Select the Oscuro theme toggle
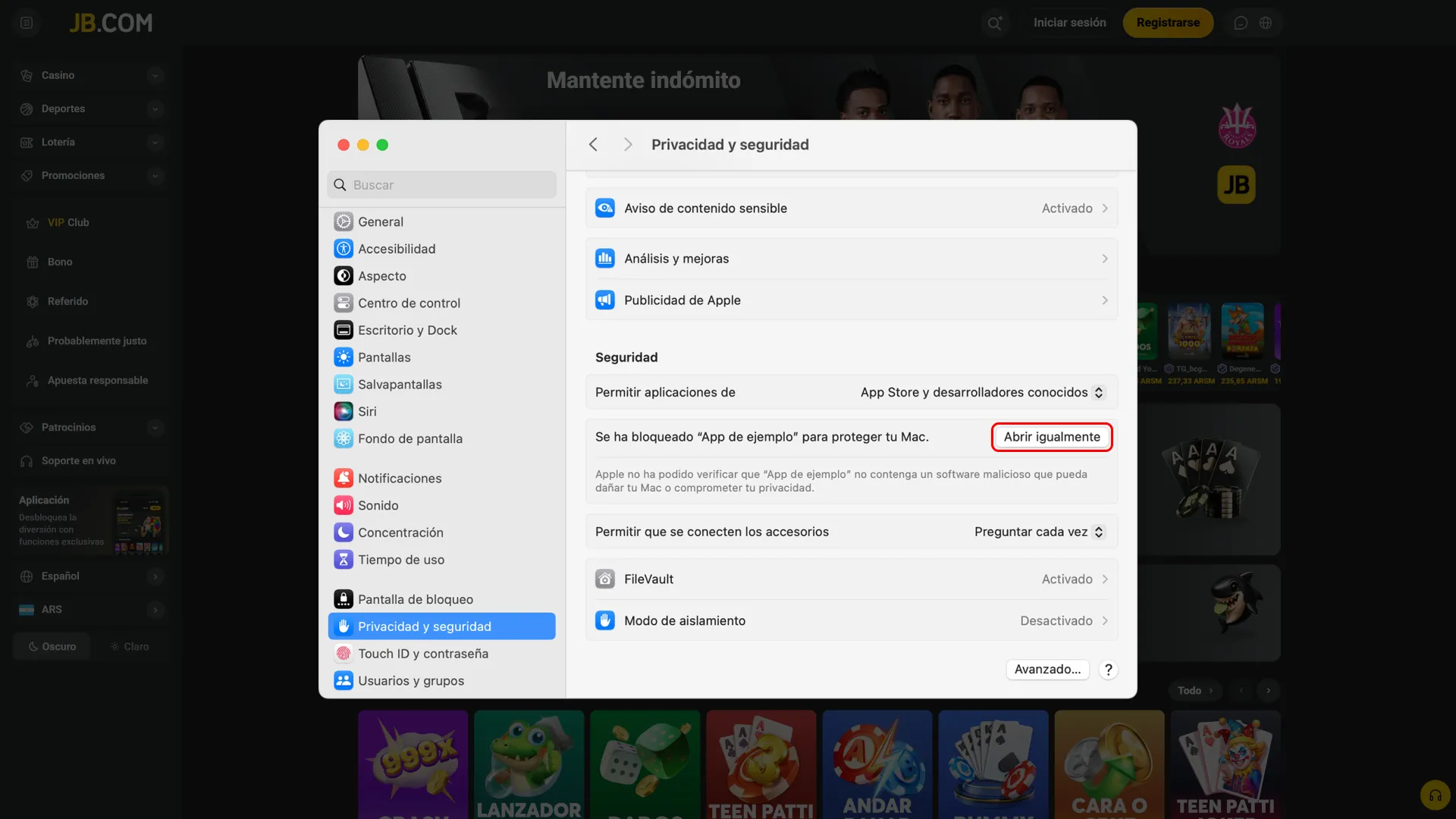This screenshot has height=819, width=1456. 52,647
